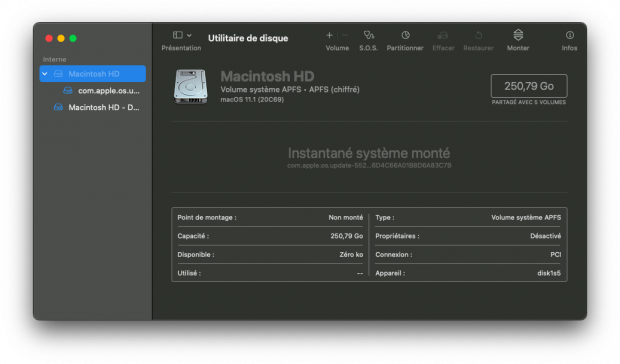Open the Partitionner pie icon

(405, 35)
